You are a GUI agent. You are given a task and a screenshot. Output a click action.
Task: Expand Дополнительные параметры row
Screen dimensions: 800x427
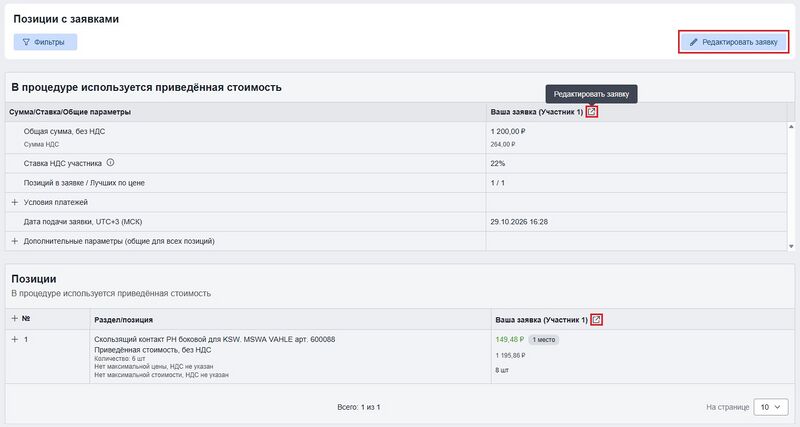(15, 241)
